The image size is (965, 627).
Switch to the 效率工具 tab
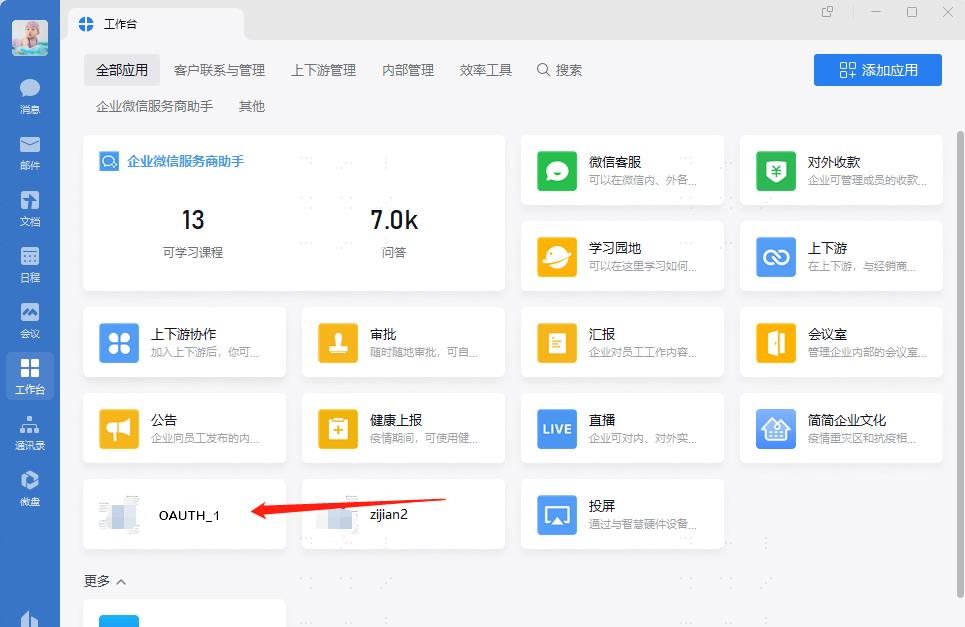click(x=486, y=70)
